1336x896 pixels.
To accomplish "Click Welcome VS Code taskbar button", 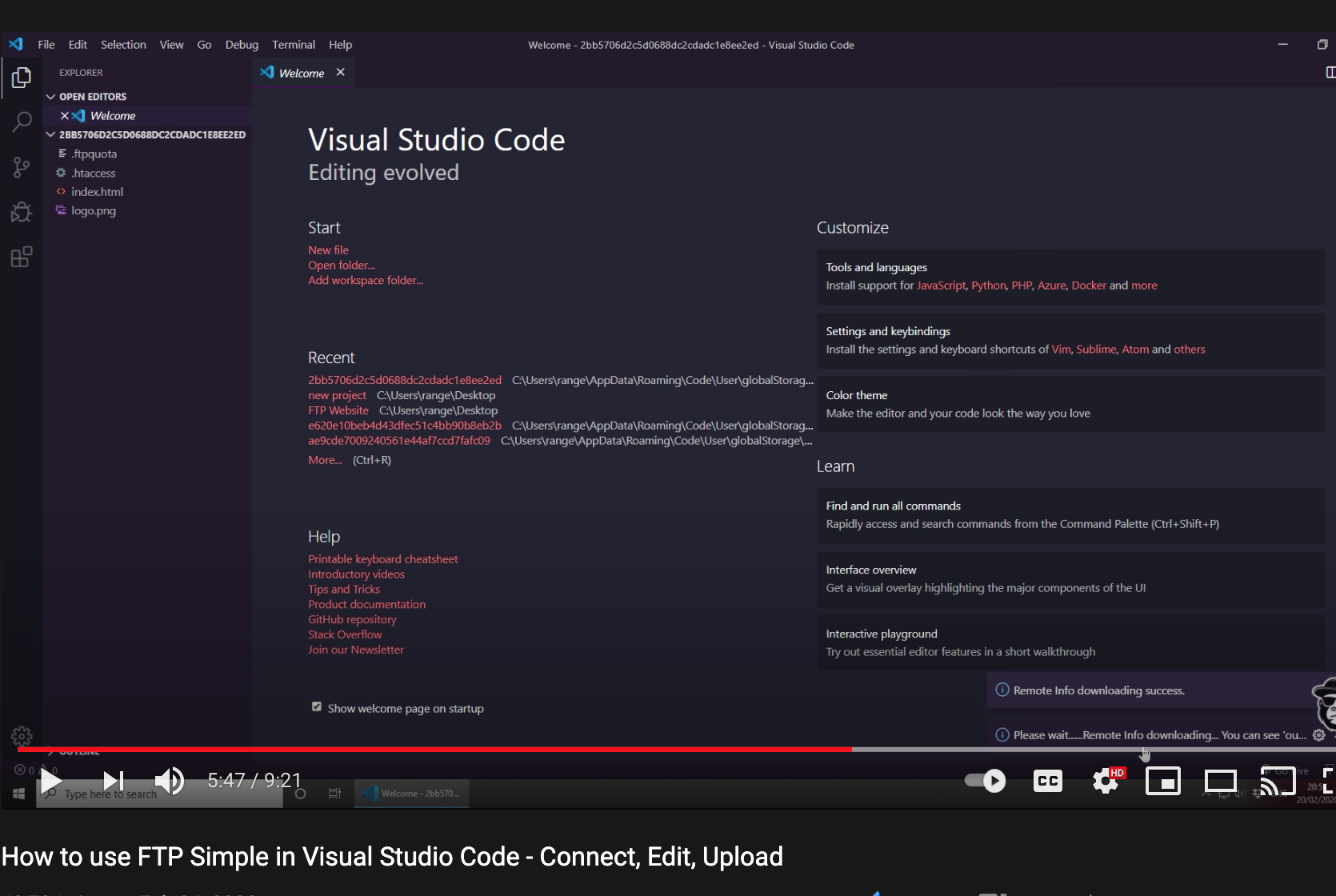I will tap(411, 794).
